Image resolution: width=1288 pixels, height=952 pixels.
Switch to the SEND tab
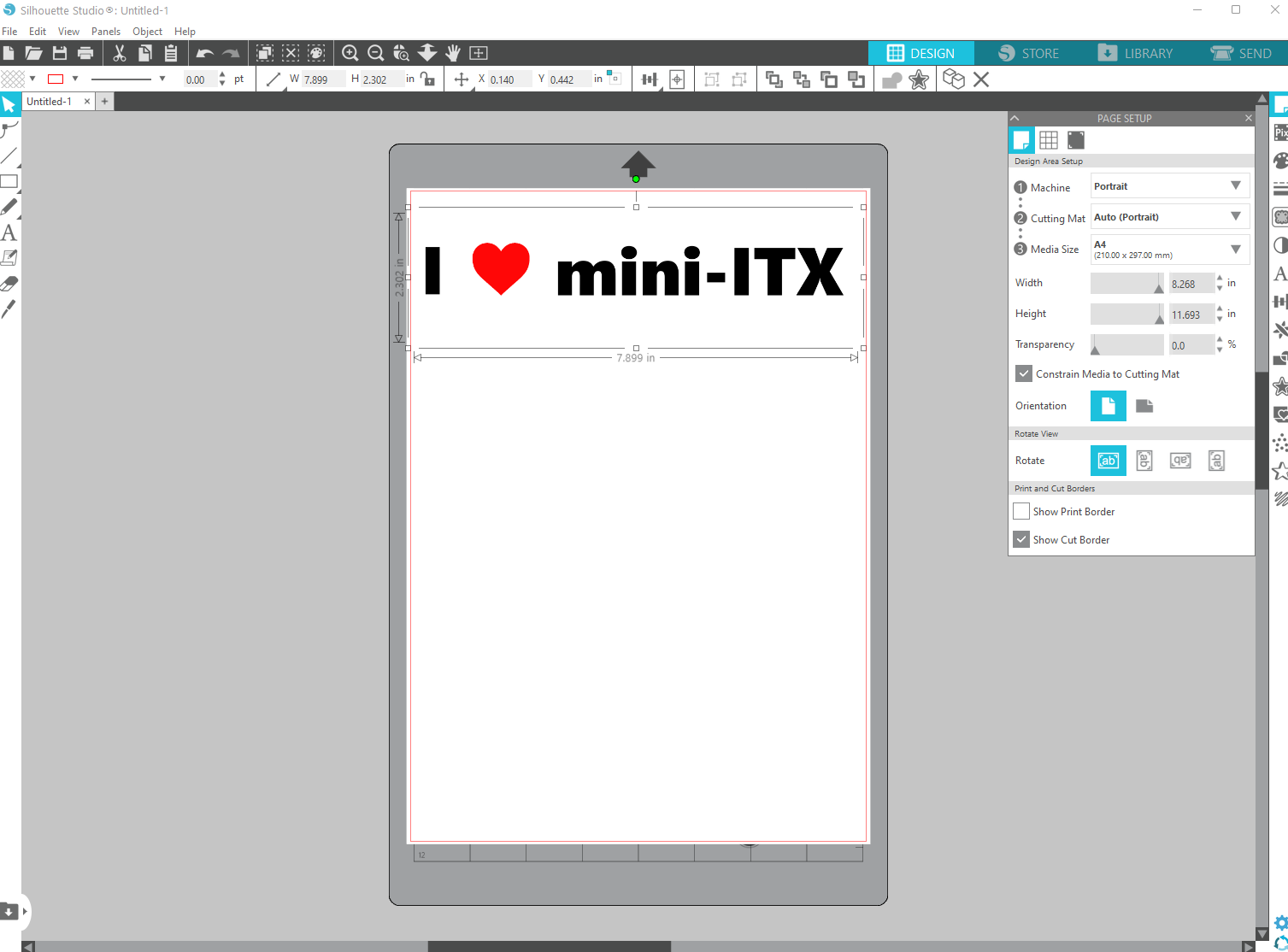[1241, 53]
